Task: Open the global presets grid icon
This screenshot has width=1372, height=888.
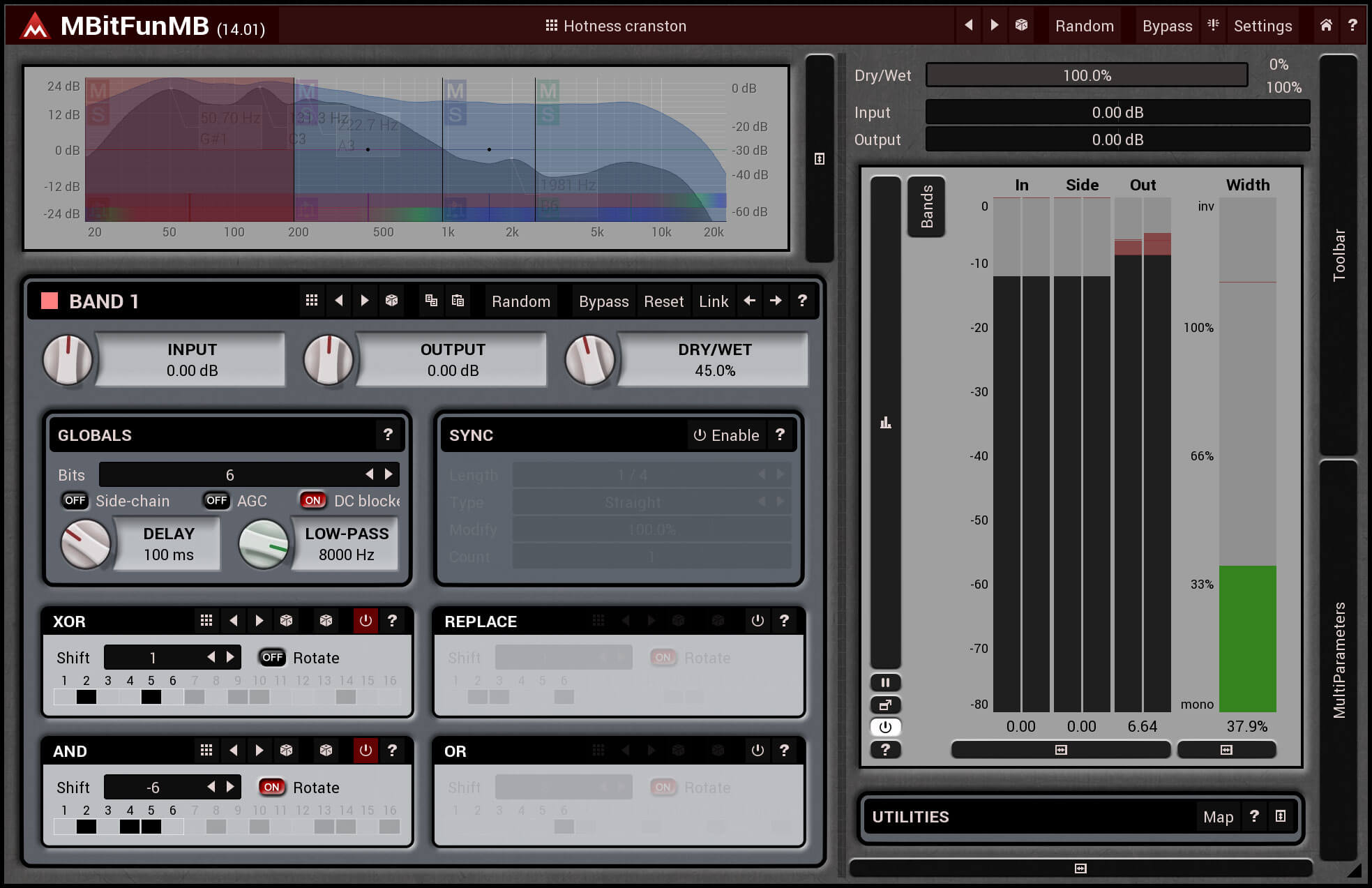Action: pyautogui.click(x=551, y=26)
